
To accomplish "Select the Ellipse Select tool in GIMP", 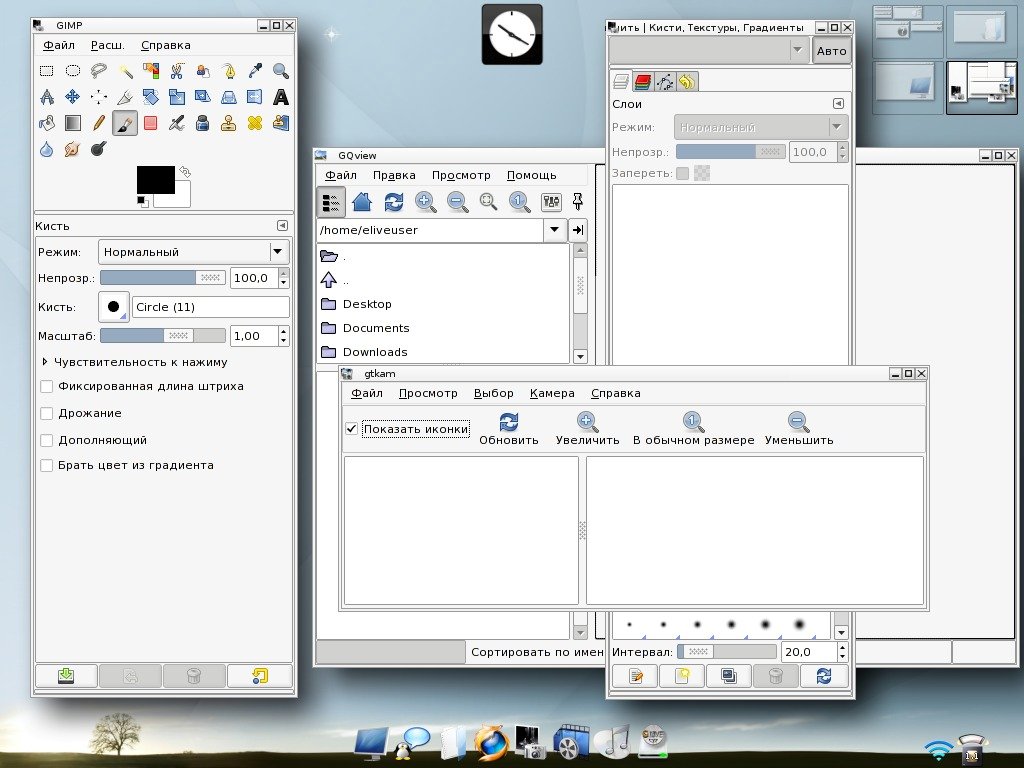I will (72, 71).
